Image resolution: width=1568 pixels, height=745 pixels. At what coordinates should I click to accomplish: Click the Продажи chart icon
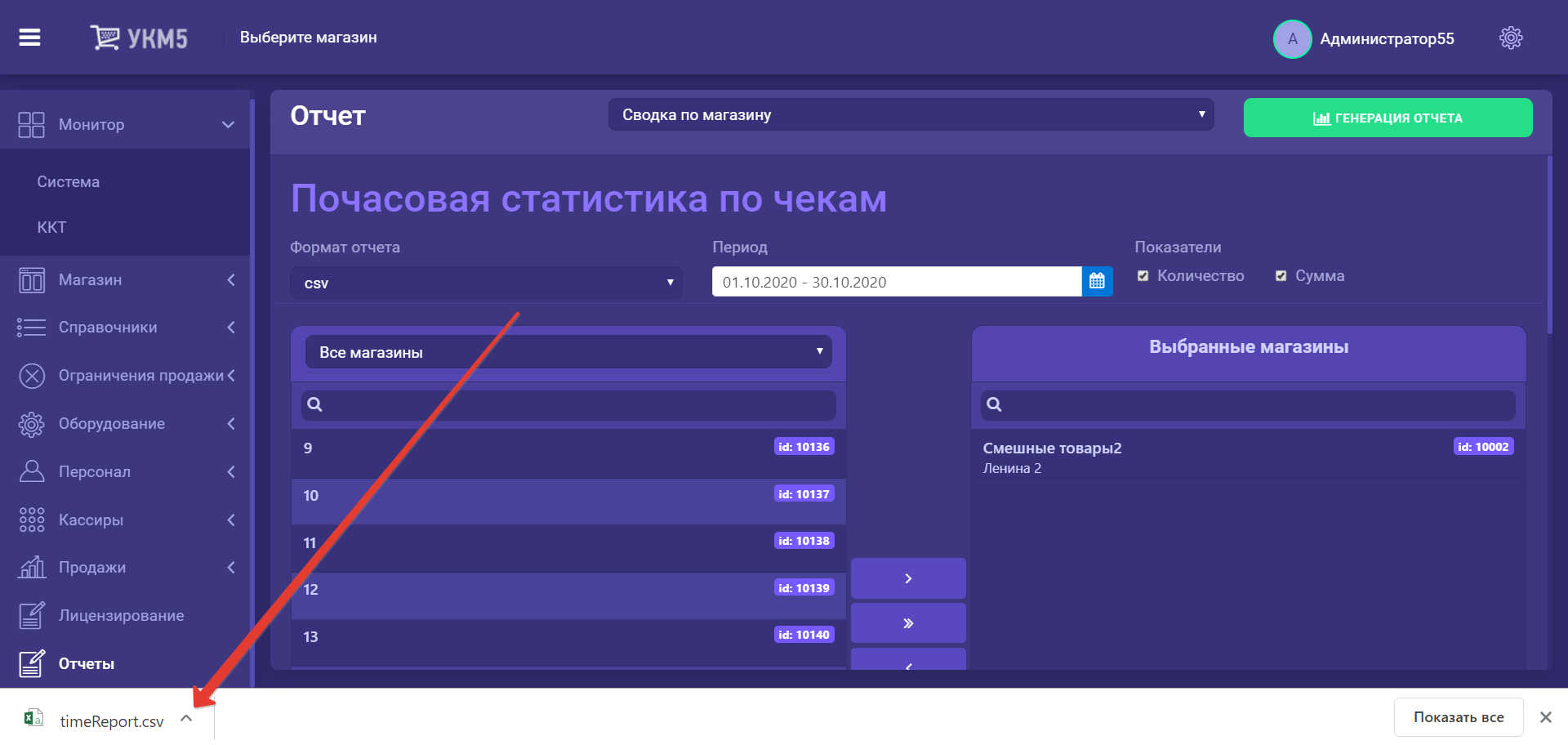pos(31,567)
